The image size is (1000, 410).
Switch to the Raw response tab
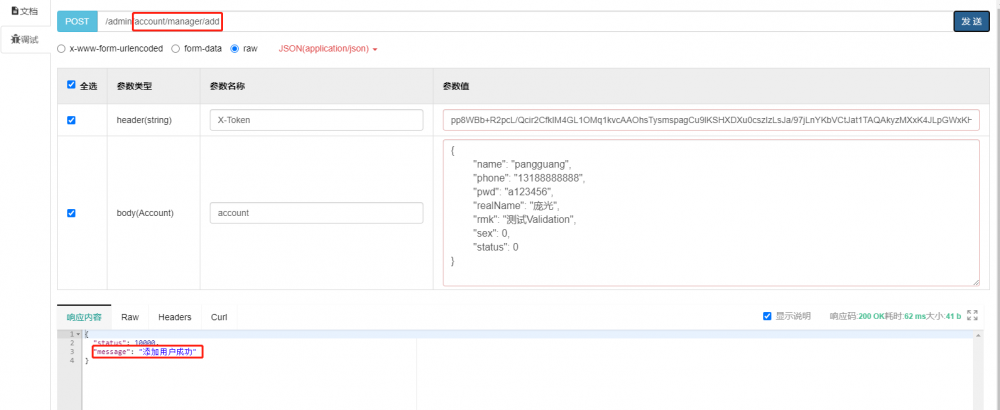[x=130, y=317]
